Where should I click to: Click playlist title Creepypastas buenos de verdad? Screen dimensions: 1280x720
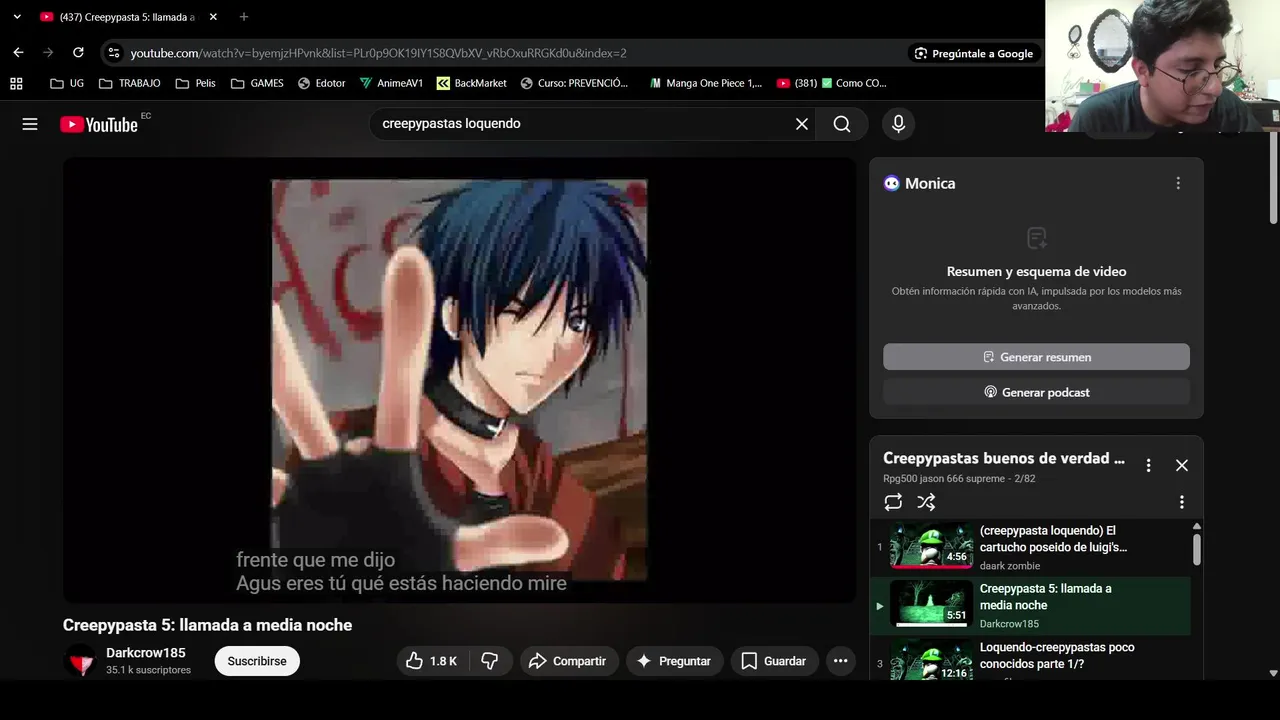[x=1004, y=458]
